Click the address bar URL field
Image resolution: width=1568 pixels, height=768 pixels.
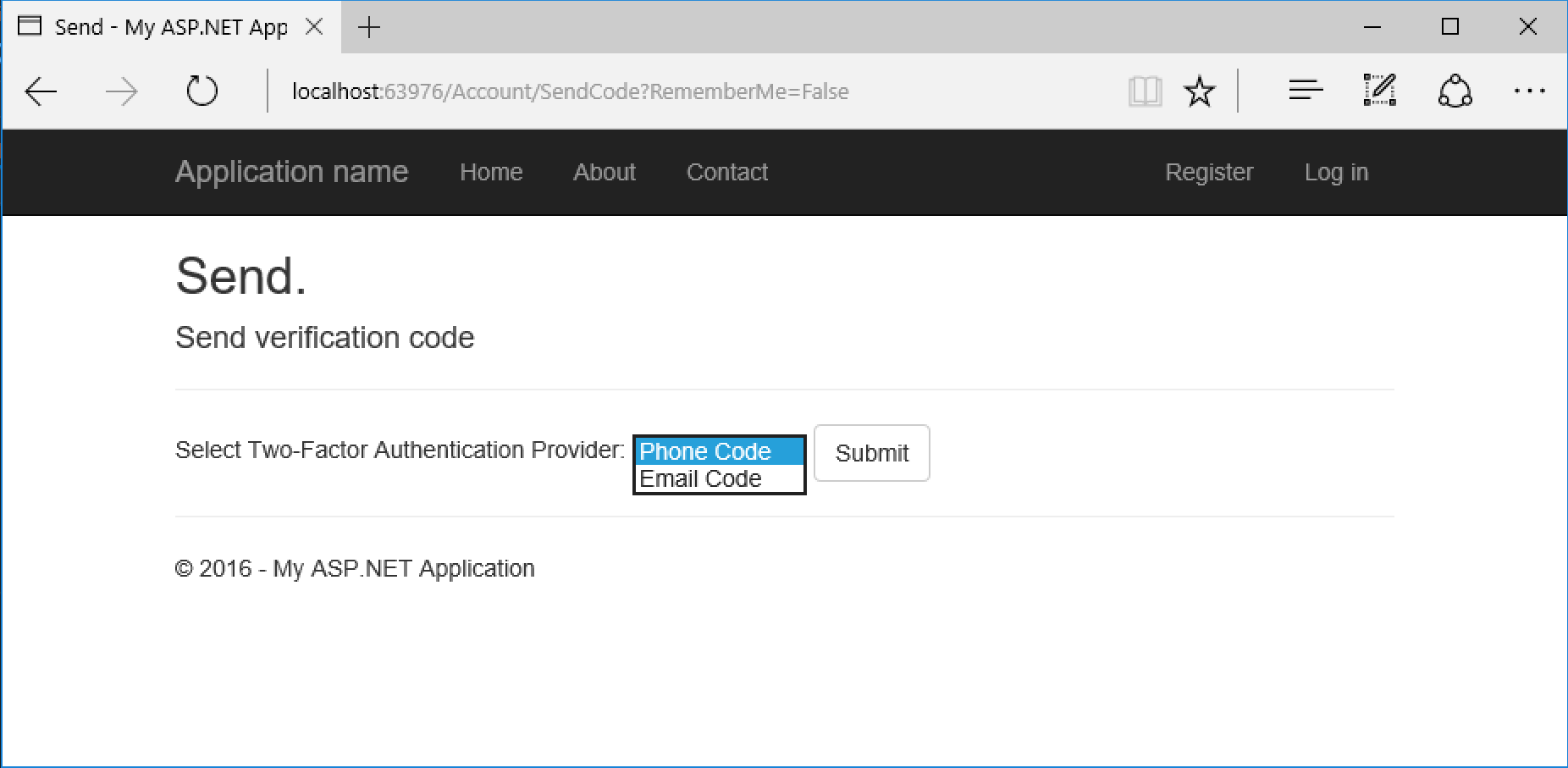pos(694,91)
